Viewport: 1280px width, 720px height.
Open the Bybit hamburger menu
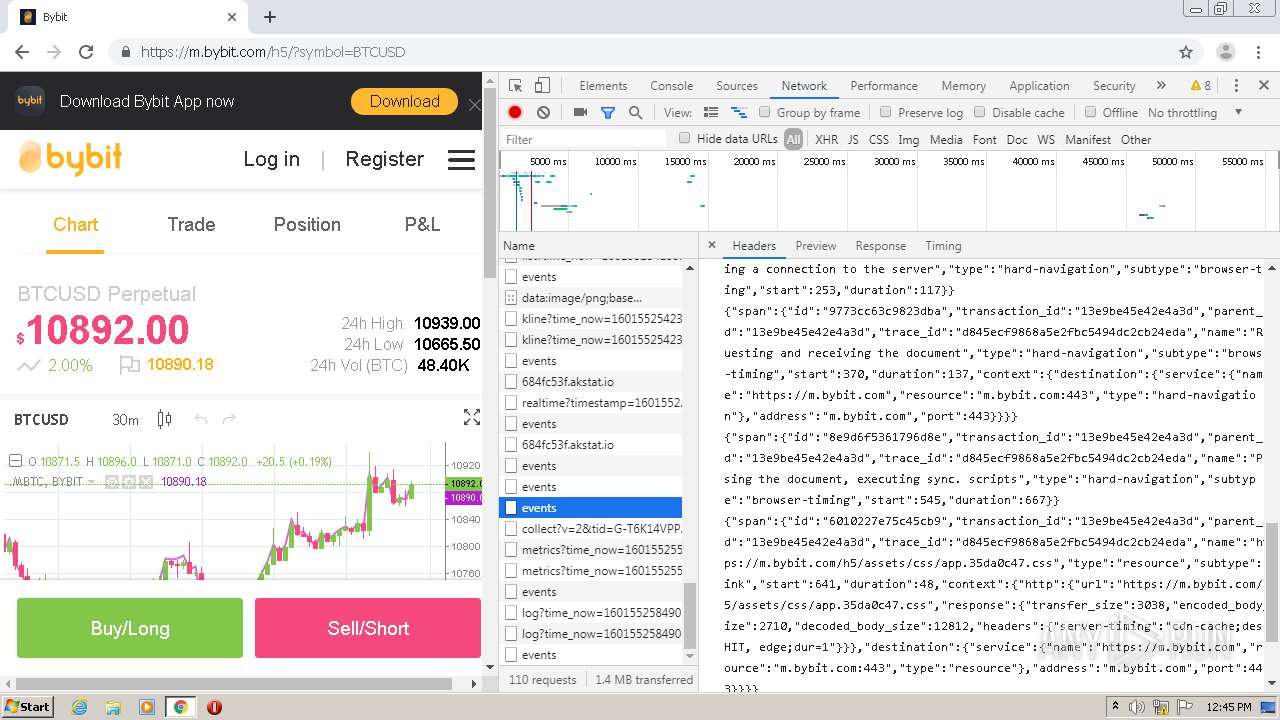[461, 160]
